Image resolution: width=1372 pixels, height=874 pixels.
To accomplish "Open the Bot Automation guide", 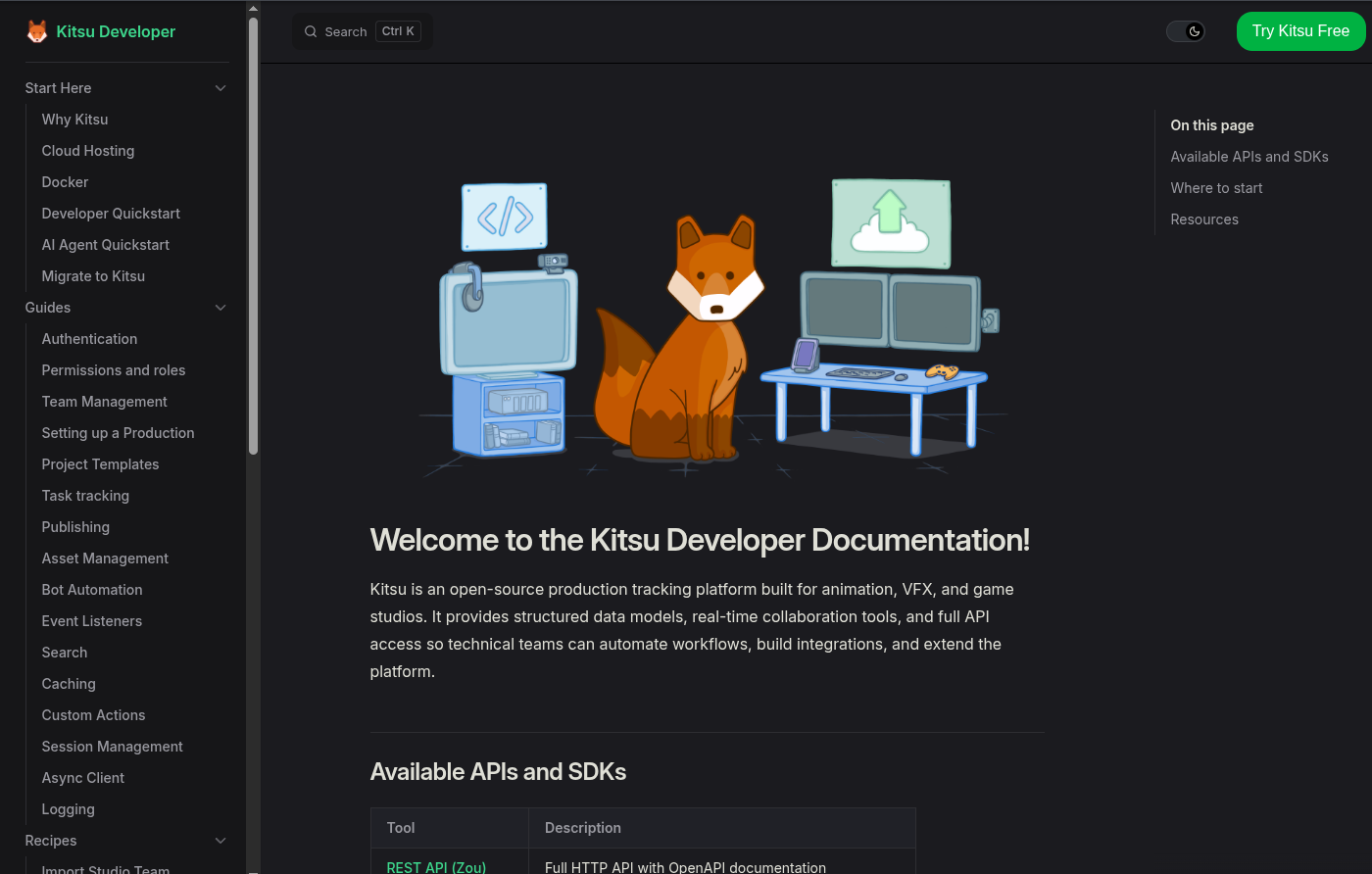I will coord(92,590).
